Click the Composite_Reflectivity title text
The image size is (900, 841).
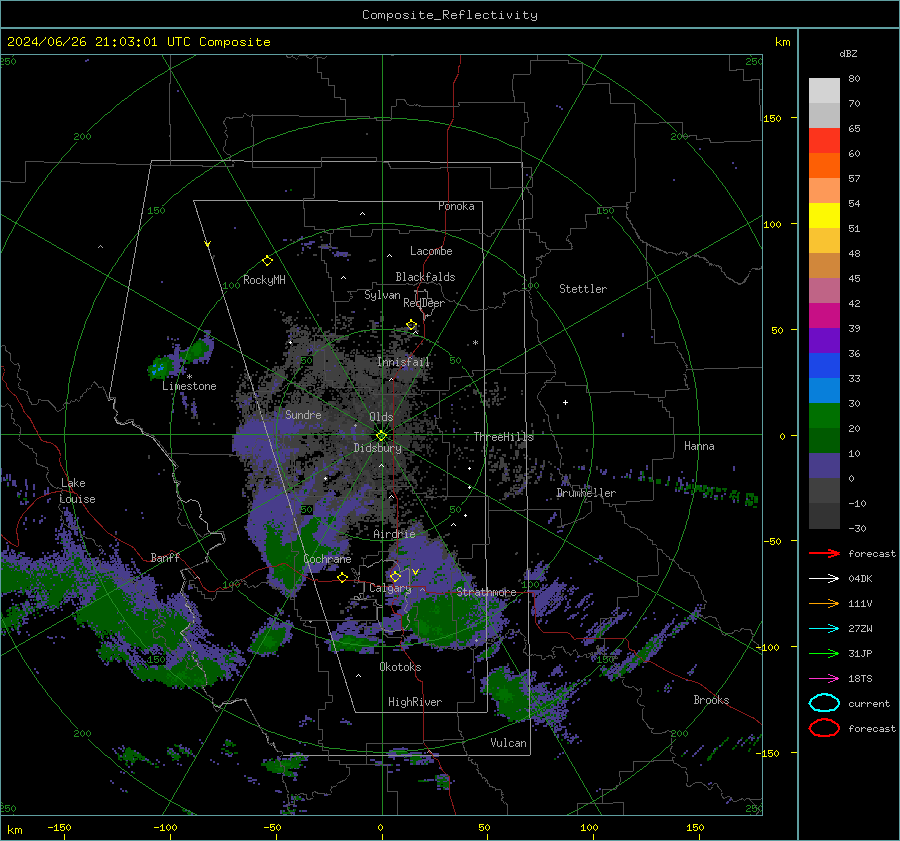450,15
